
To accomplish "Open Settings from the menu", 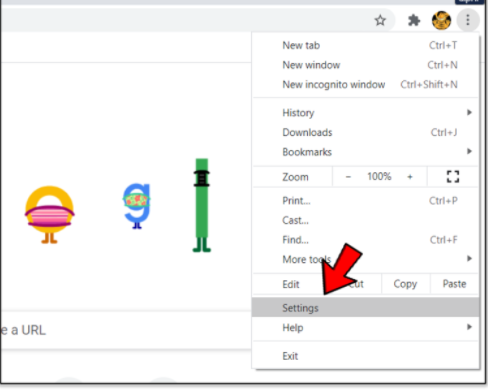I will (x=366, y=308).
